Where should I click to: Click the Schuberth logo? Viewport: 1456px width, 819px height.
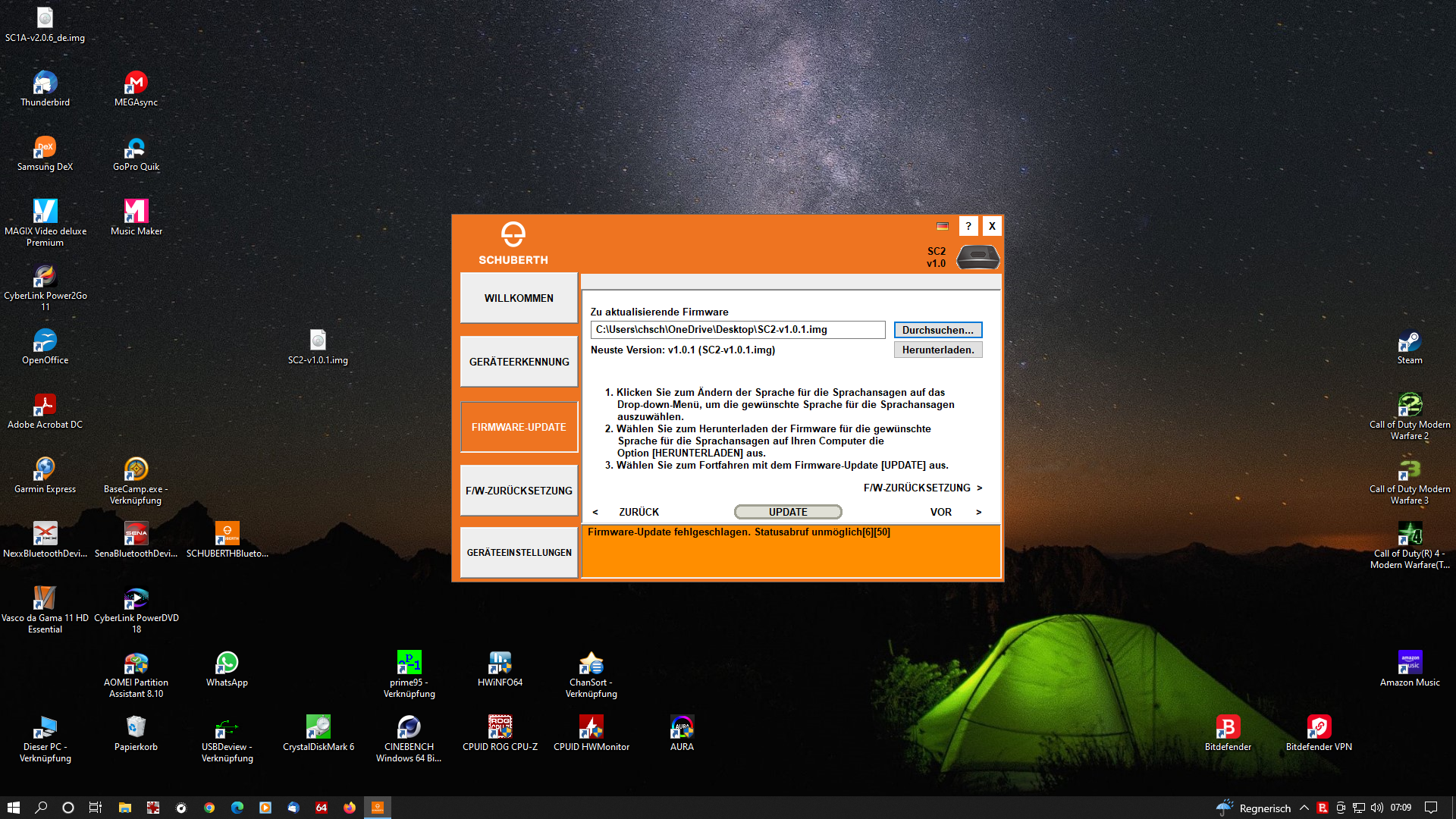coord(513,243)
